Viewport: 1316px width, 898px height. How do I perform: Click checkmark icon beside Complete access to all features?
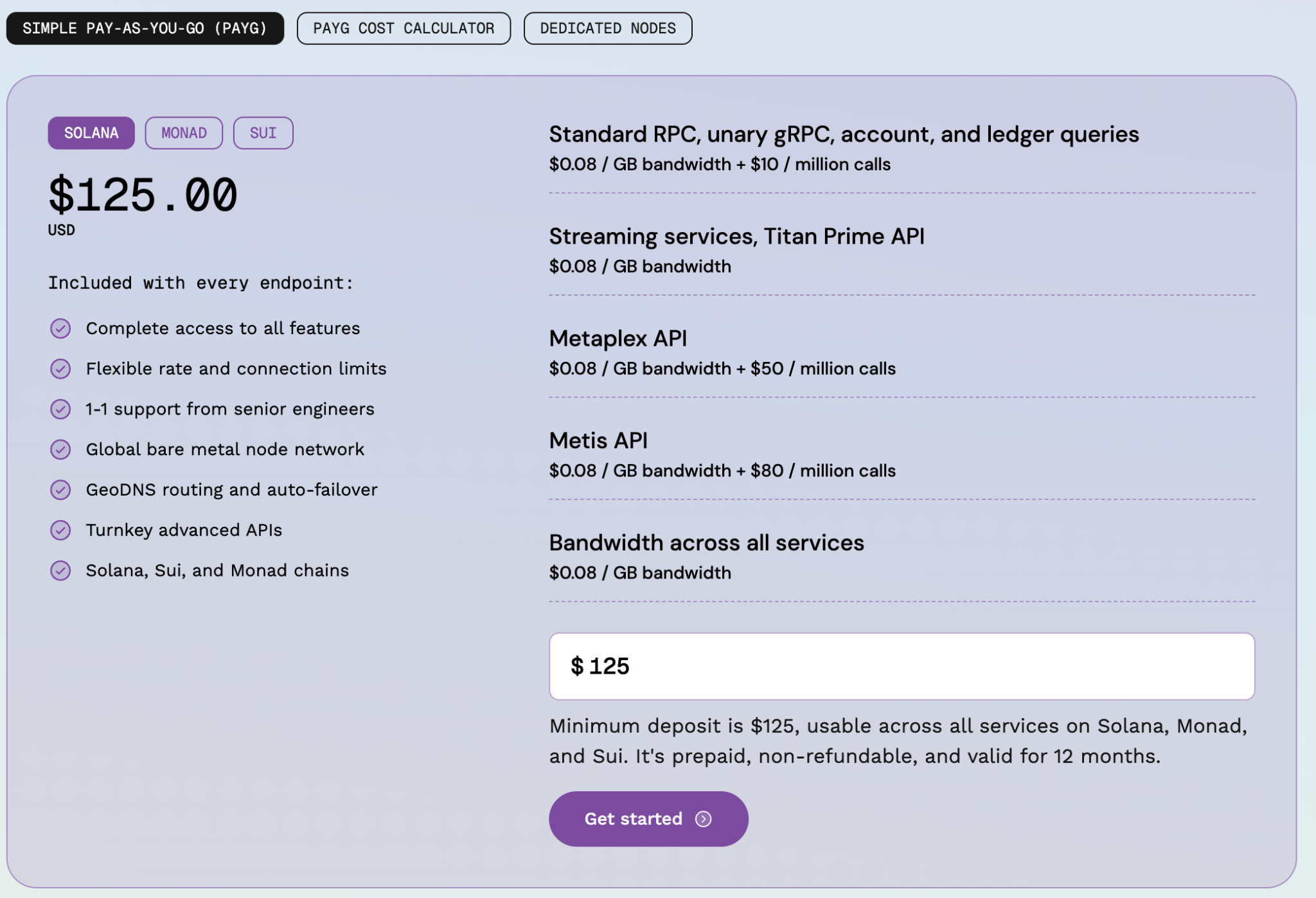point(60,328)
